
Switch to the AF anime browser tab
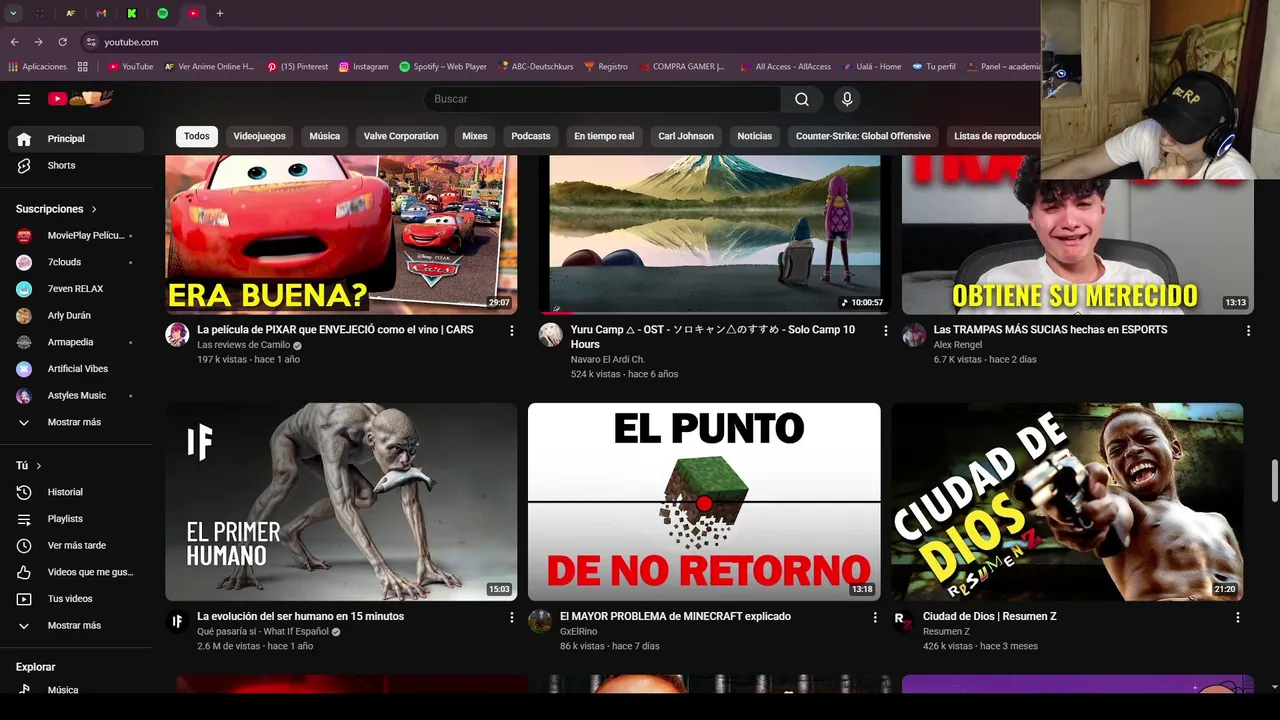click(x=70, y=13)
